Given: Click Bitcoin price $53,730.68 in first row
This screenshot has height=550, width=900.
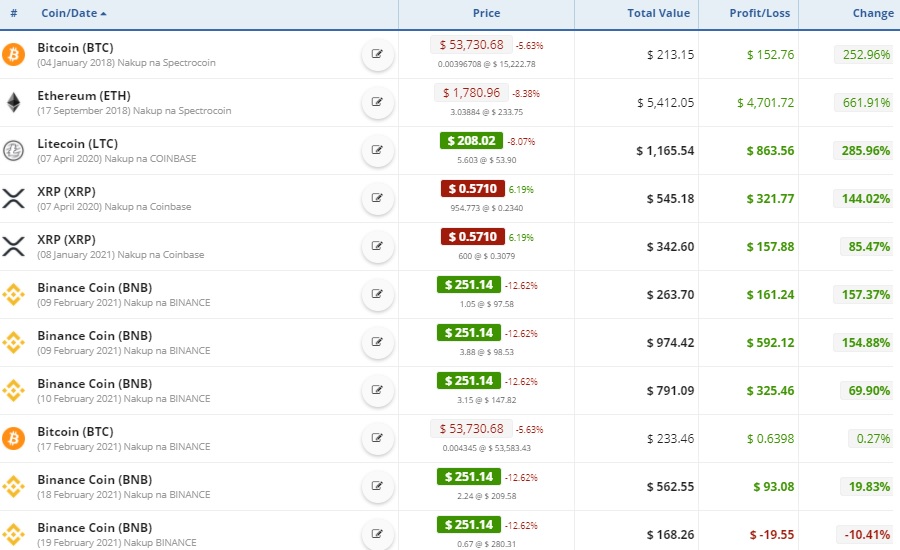Looking at the screenshot, I should (471, 45).
